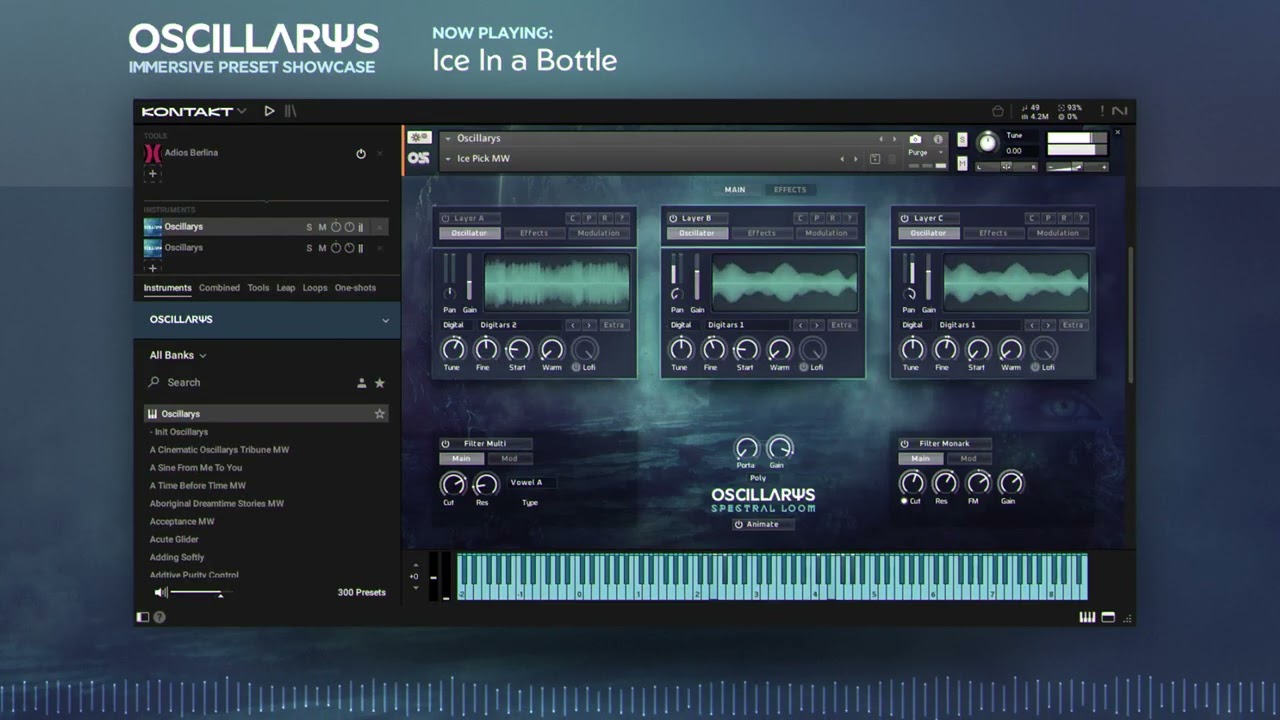Image resolution: width=1280 pixels, height=720 pixels.
Task: Favorite the Oscillarys bank with star
Action: coord(380,414)
